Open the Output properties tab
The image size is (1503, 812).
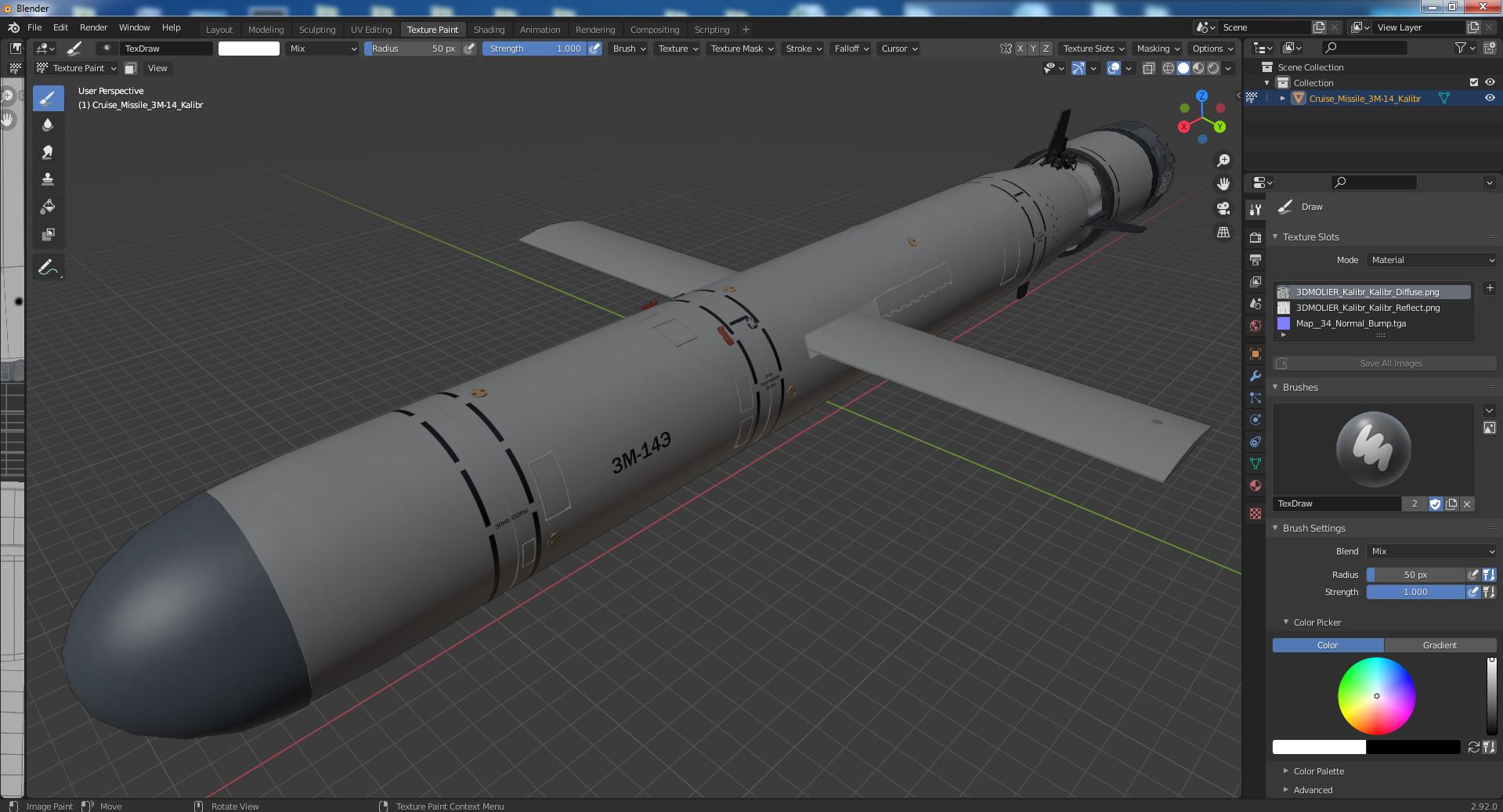[1256, 259]
